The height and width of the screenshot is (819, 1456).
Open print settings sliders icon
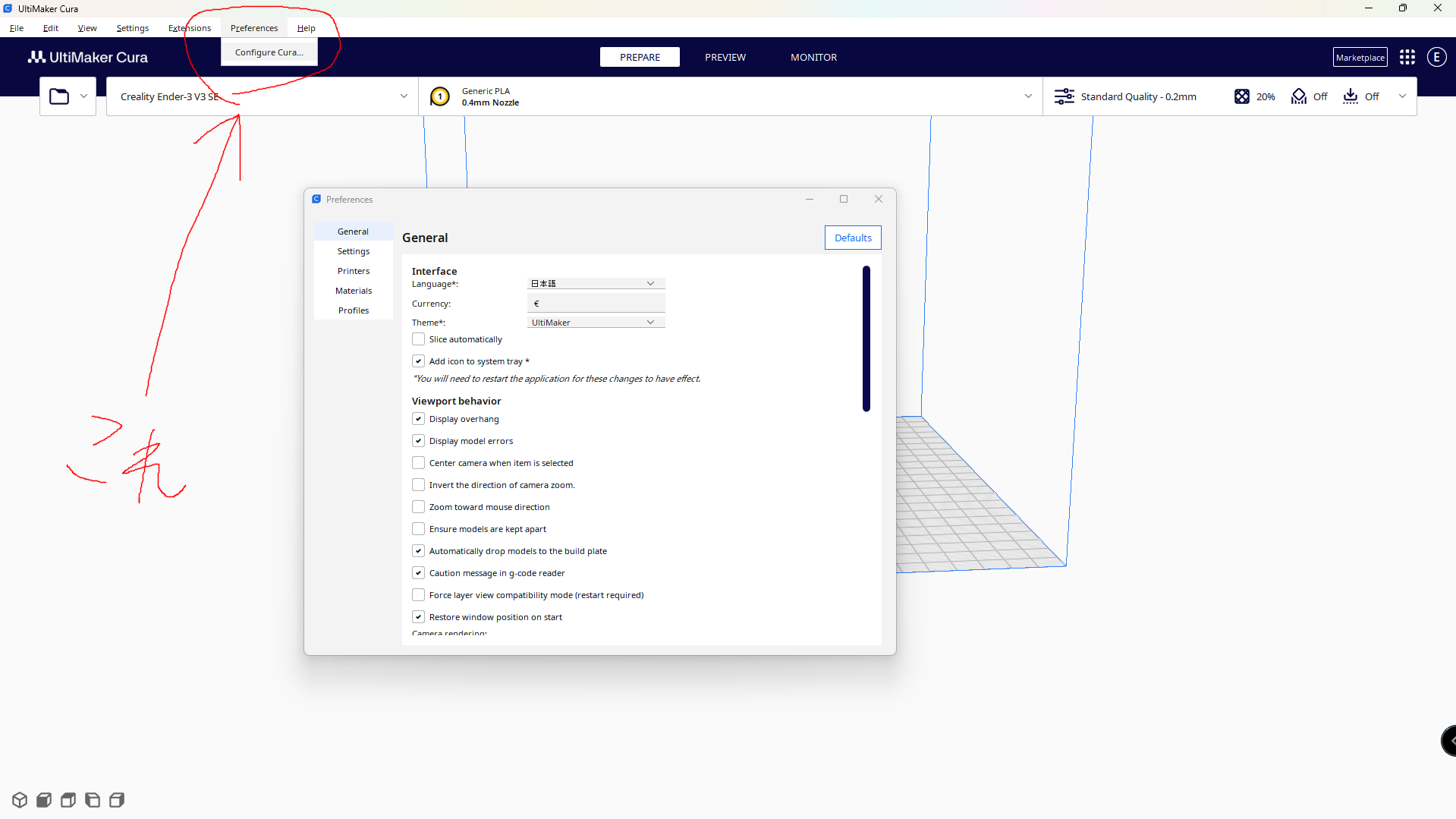tap(1064, 96)
